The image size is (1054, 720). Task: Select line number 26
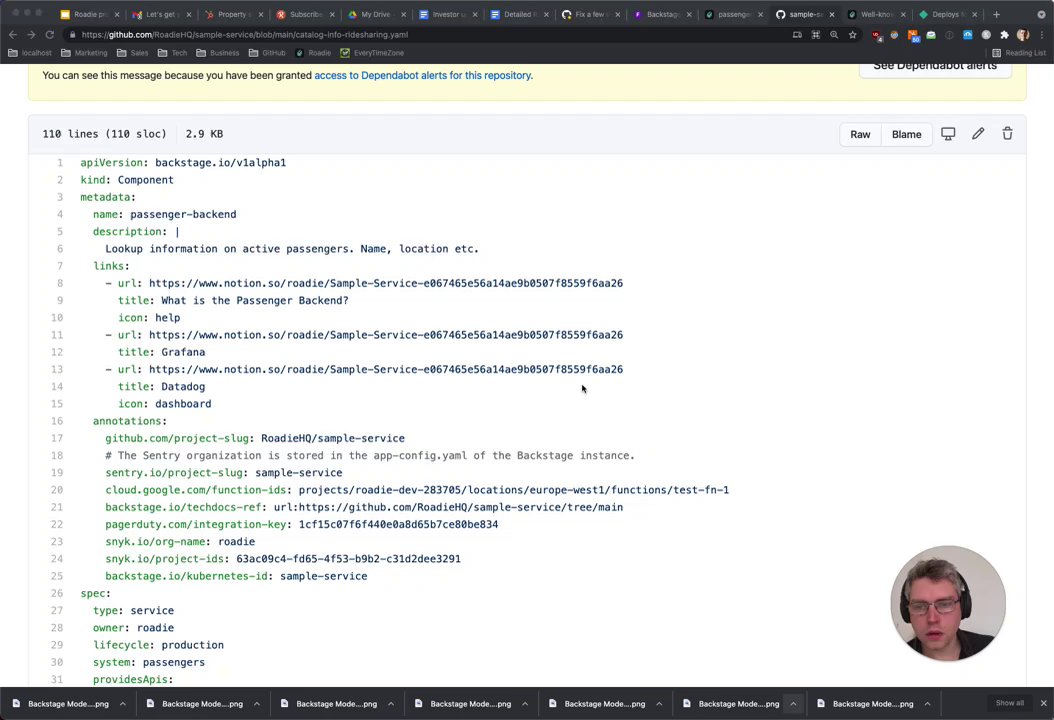click(x=56, y=593)
